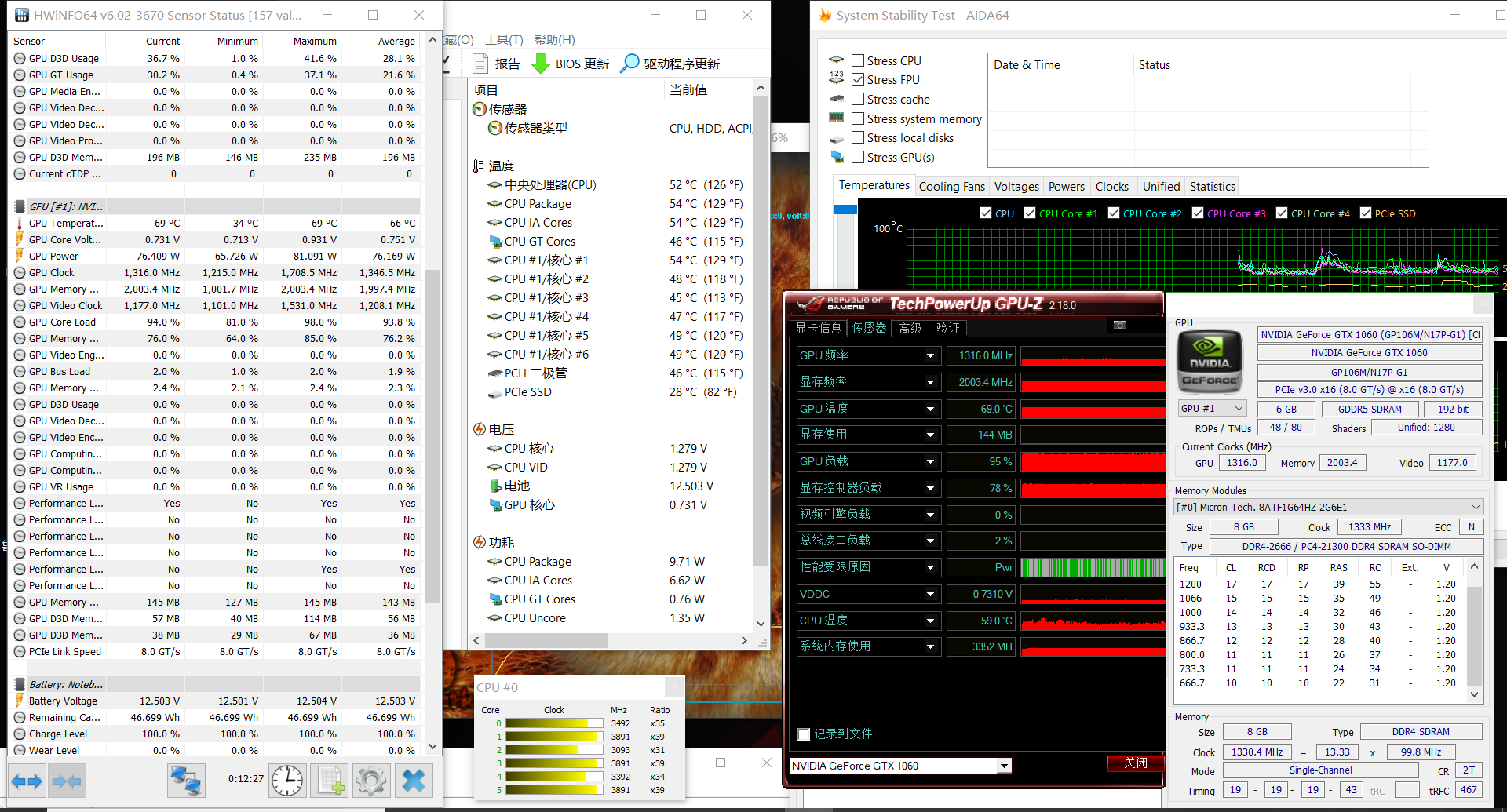This screenshot has width=1507, height=812.
Task: Click GPU-Z 关闭 close button
Action: (1135, 763)
